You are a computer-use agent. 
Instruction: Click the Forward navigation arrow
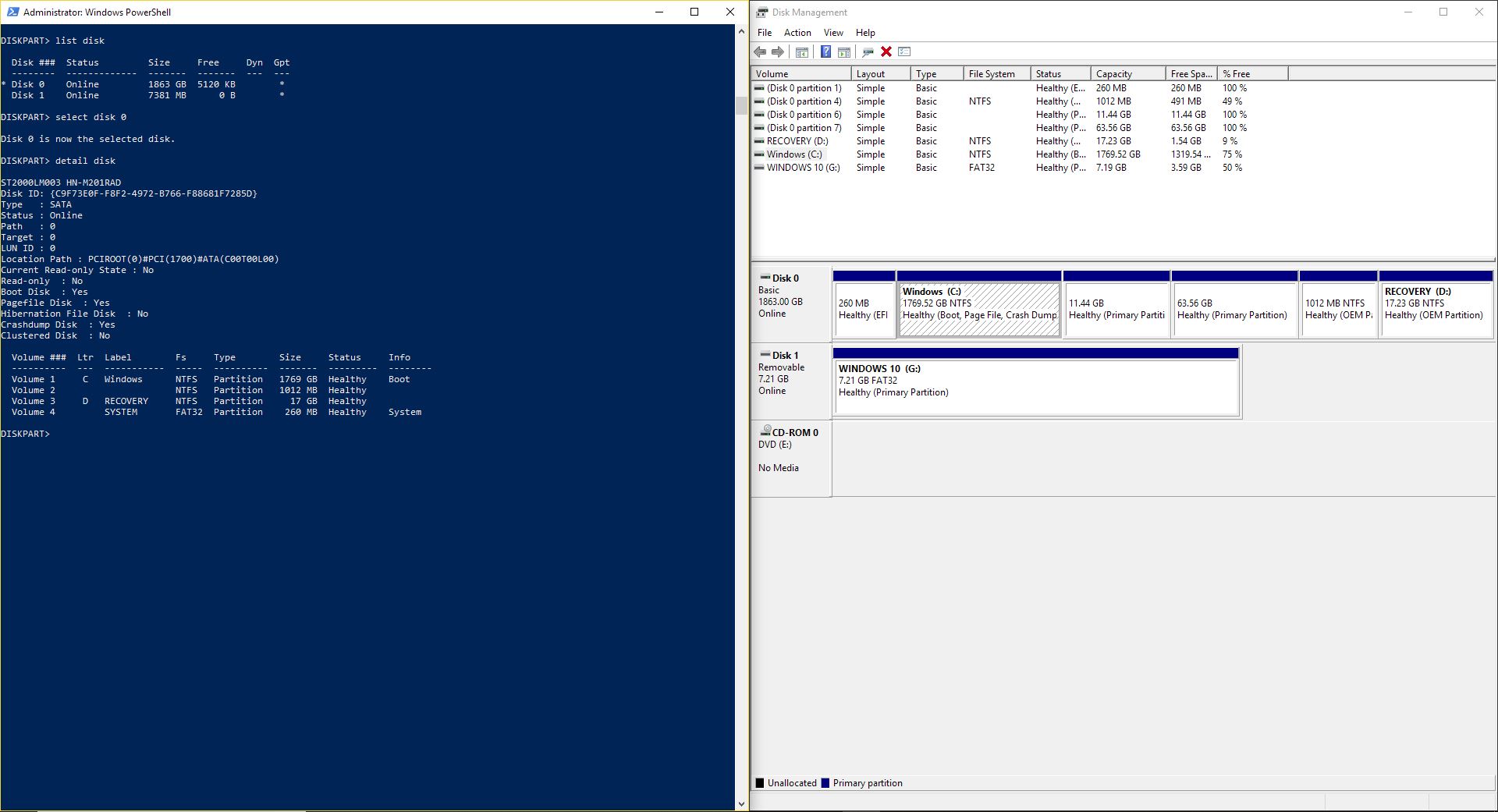778,51
